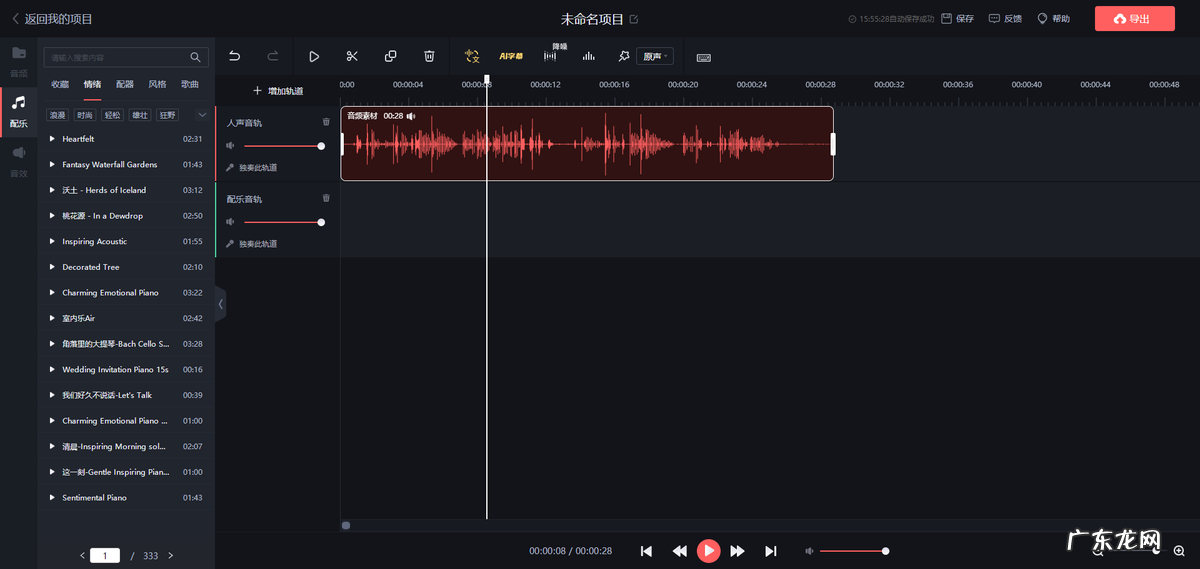Mute the 配乐音轨 track speaker
The image size is (1200, 569).
pos(231,222)
